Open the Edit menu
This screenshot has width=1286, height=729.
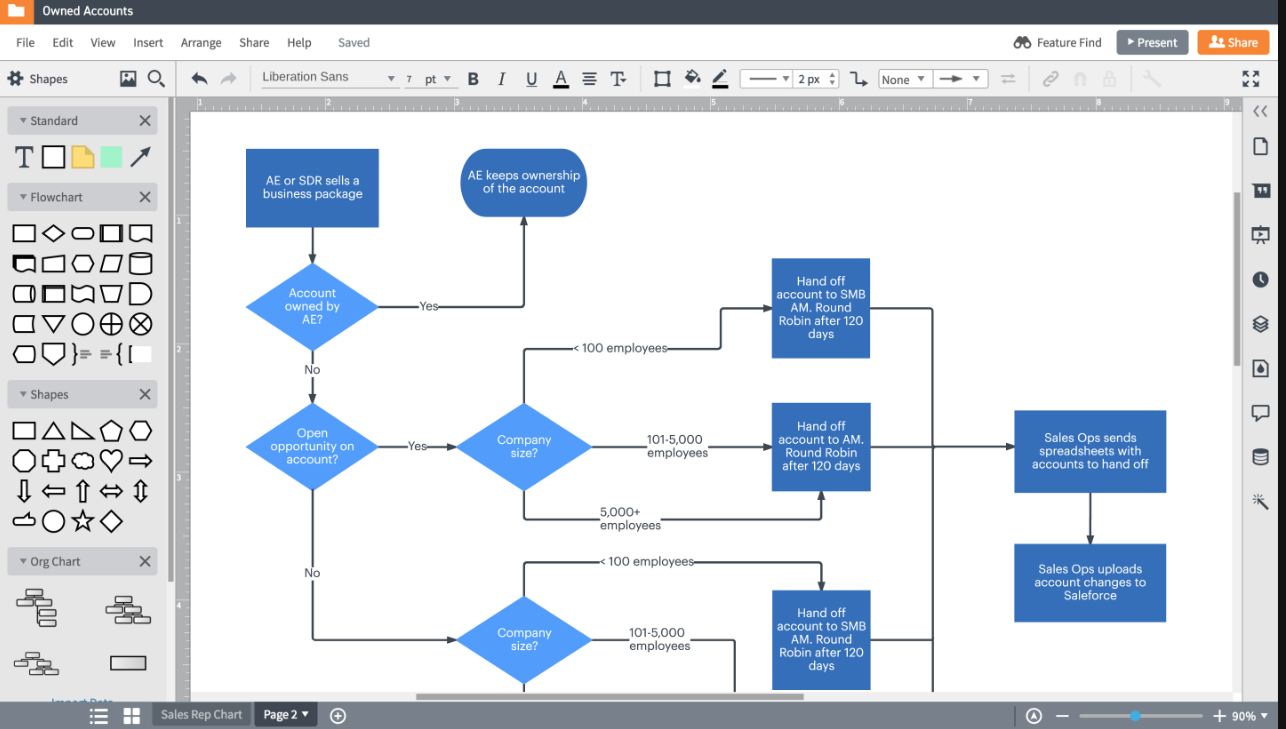click(x=63, y=42)
